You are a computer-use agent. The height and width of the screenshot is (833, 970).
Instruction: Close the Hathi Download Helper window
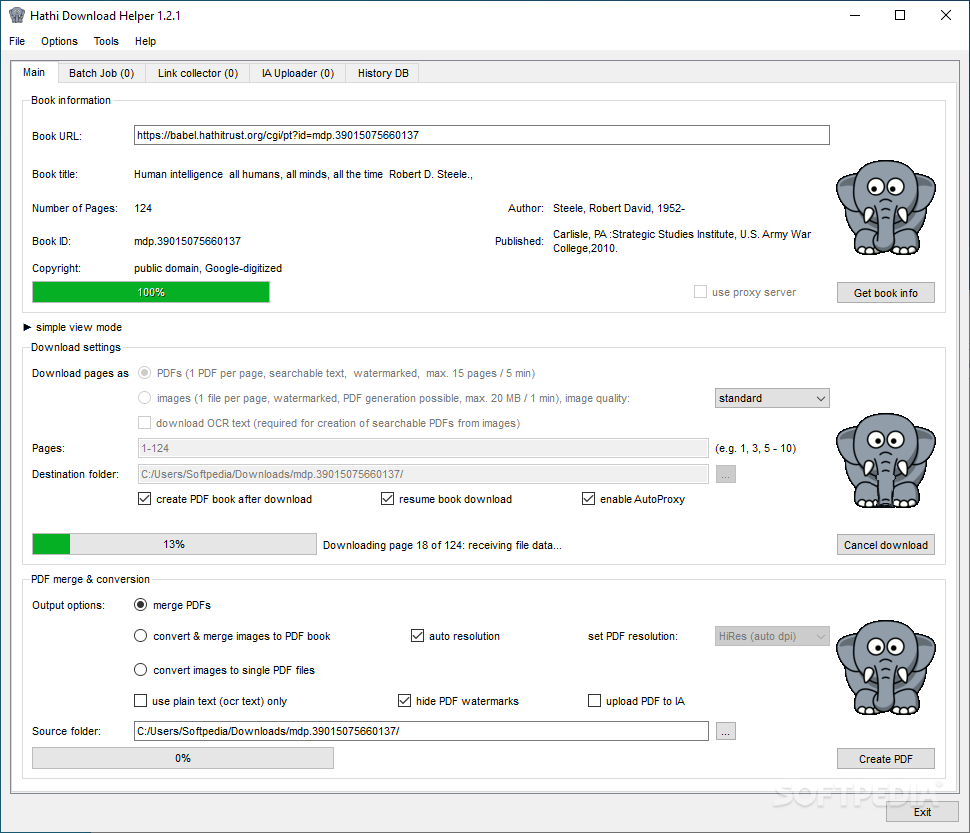pos(946,15)
